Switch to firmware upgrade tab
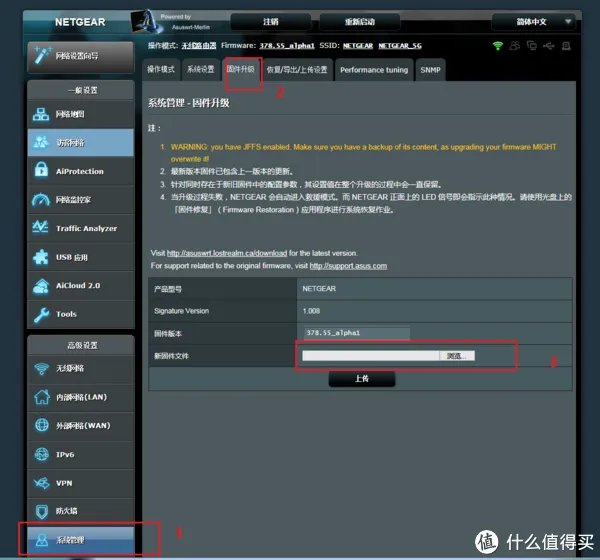The image size is (600, 560). (240, 69)
